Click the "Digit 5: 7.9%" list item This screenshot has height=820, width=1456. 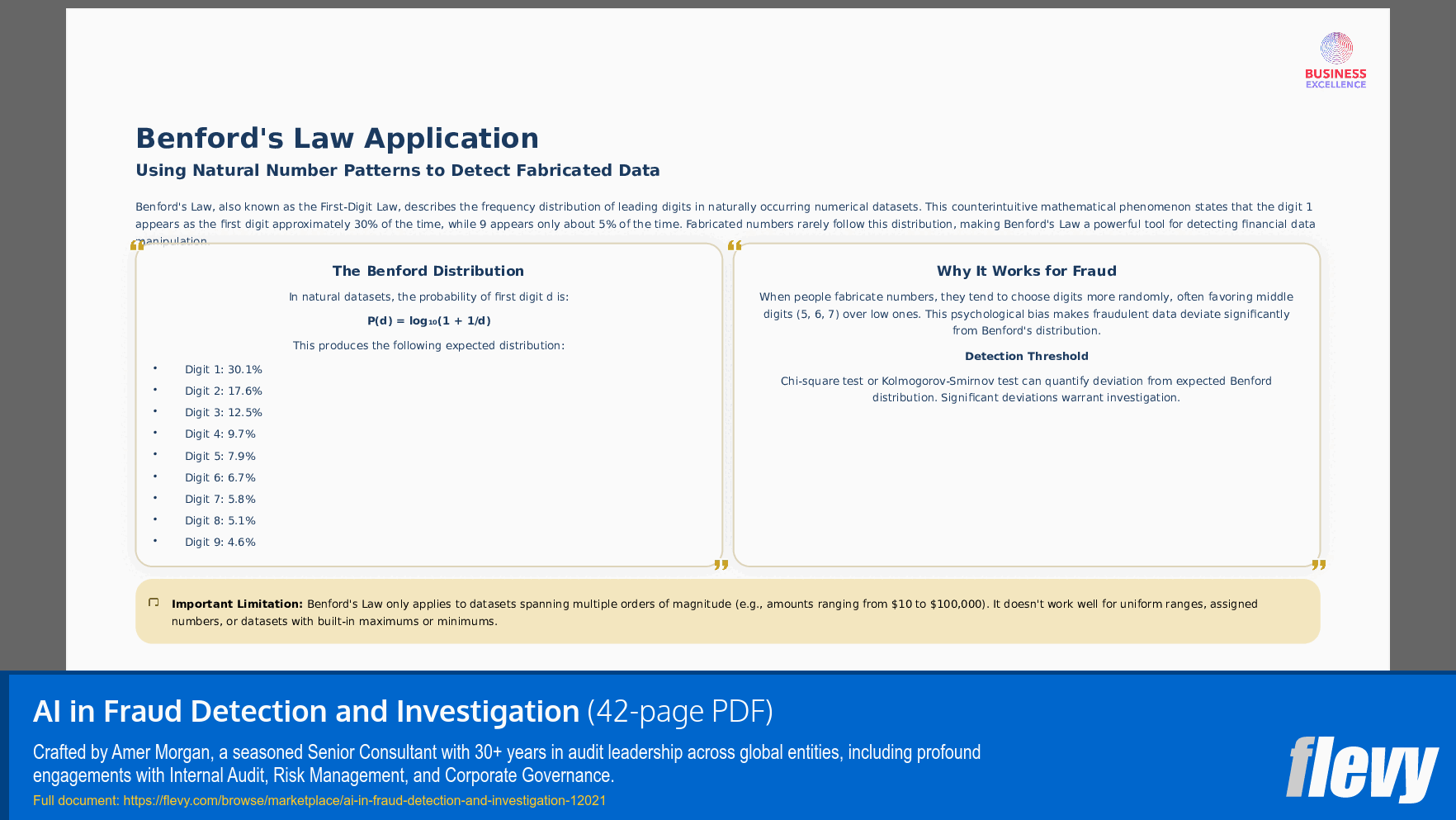coord(220,456)
